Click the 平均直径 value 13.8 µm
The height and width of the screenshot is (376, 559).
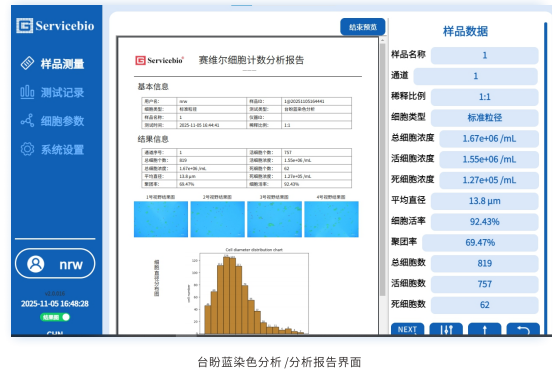point(484,201)
